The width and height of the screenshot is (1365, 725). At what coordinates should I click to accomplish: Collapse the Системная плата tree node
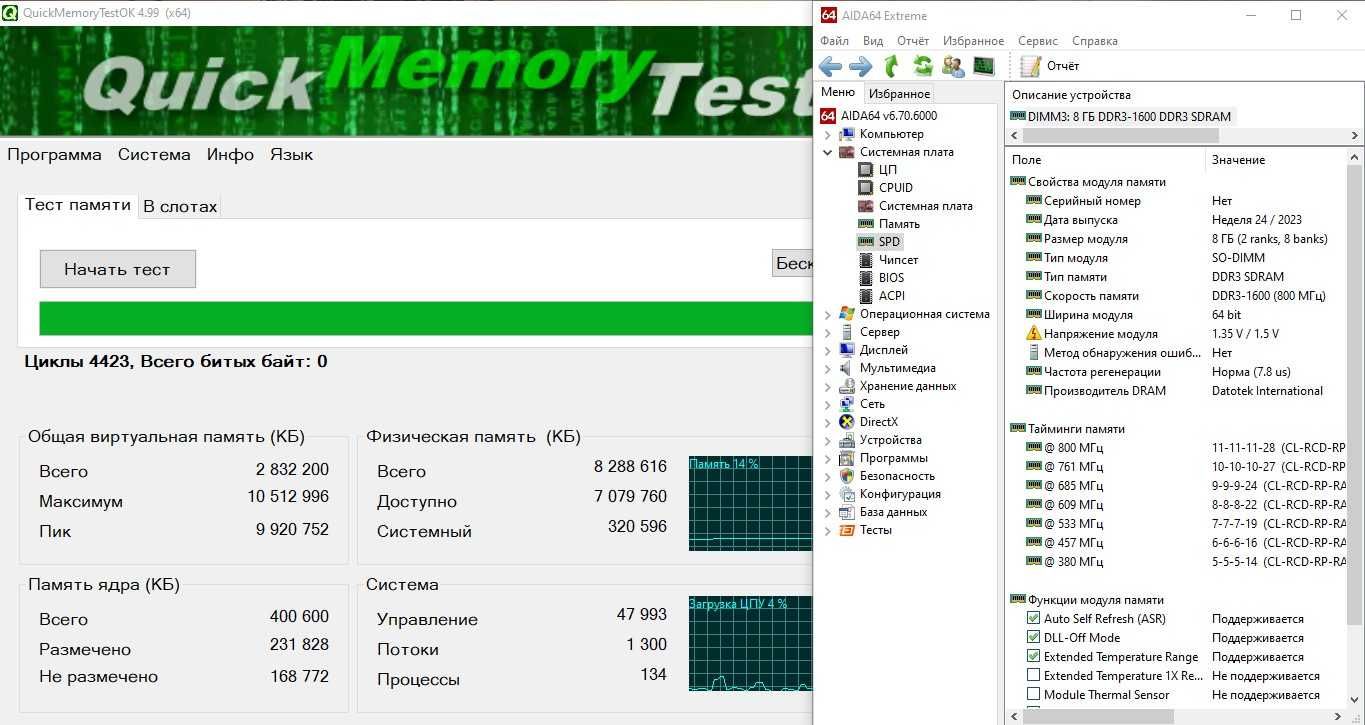click(x=827, y=152)
